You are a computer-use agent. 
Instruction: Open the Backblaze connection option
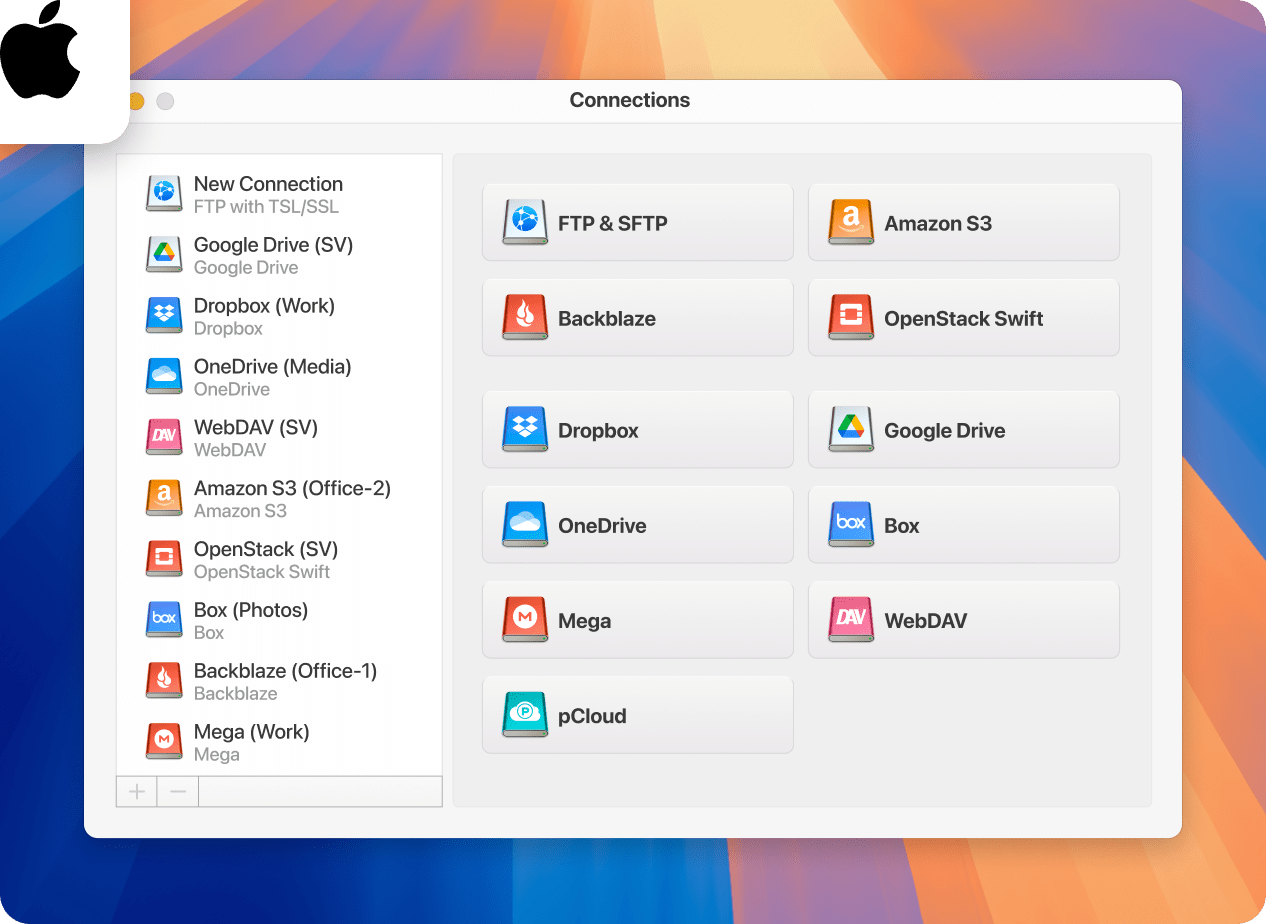pos(637,317)
